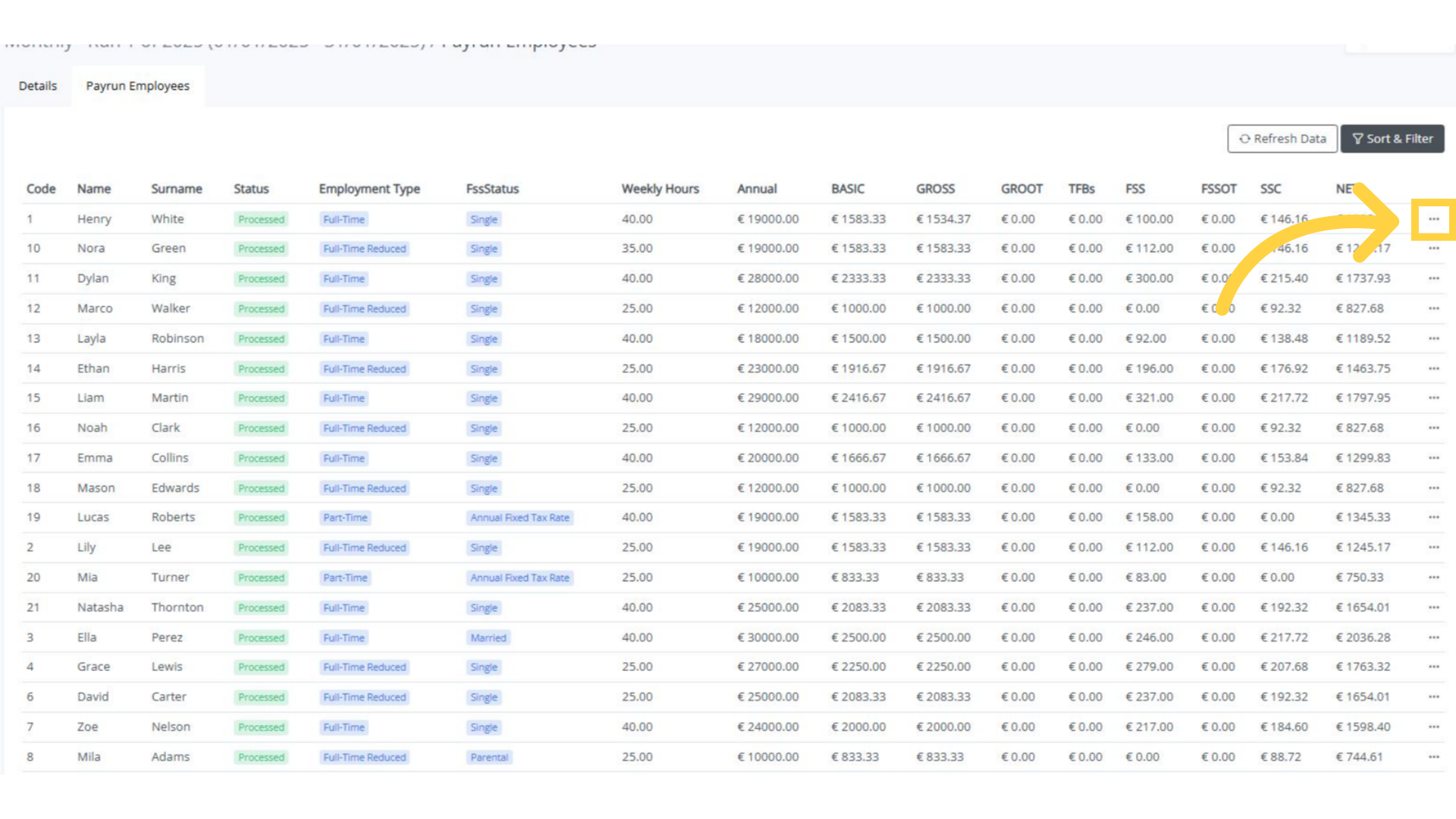Open ellipsis menu for Lucas Roberts
Viewport: 1456px width, 819px height.
tap(1433, 517)
